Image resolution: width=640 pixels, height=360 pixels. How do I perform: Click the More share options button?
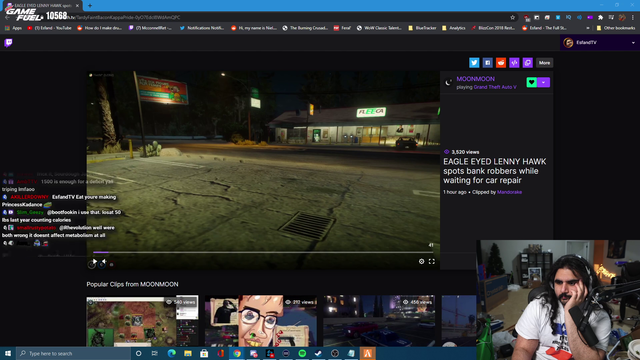click(544, 63)
